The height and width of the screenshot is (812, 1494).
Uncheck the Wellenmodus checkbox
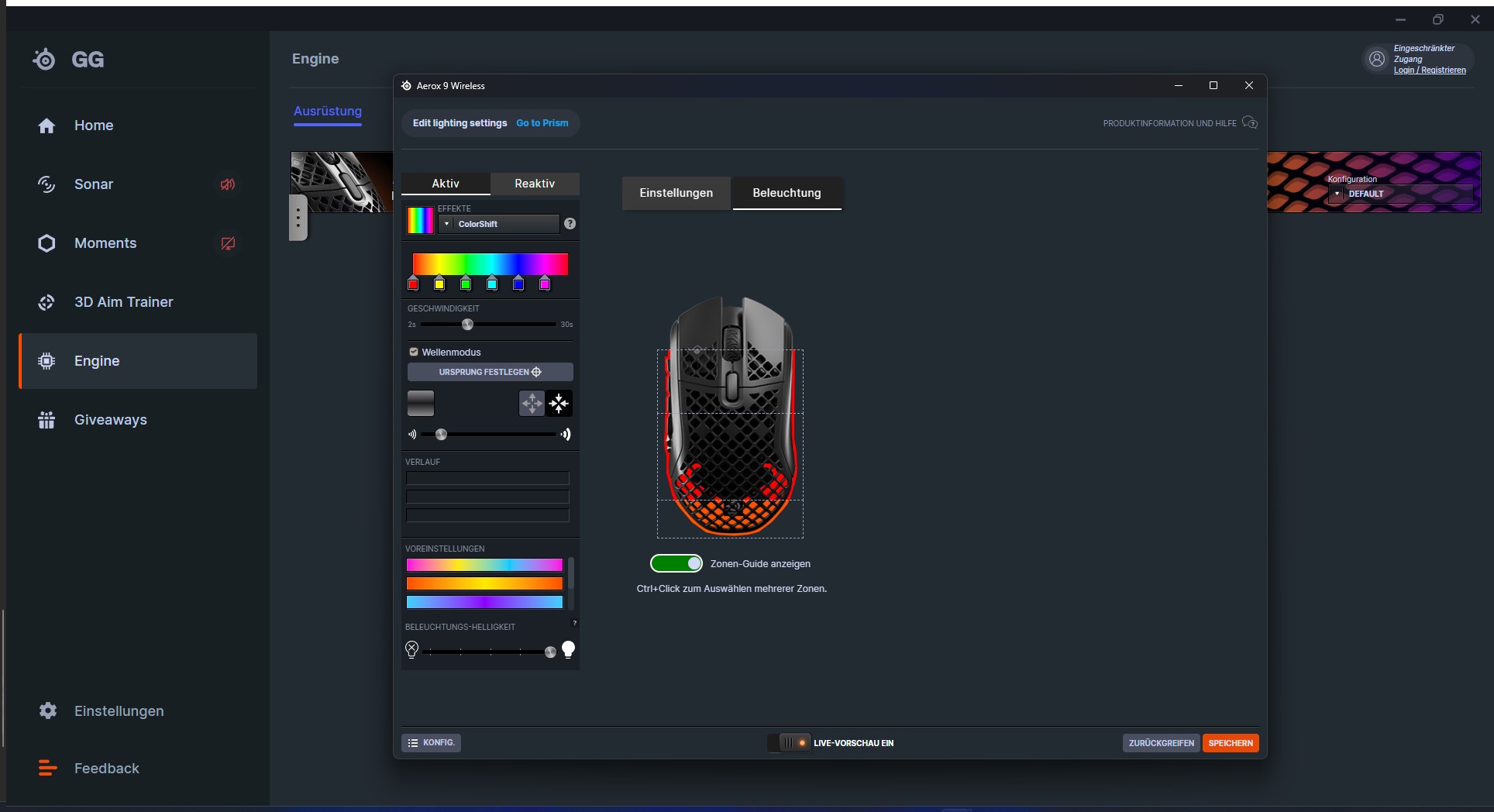414,352
